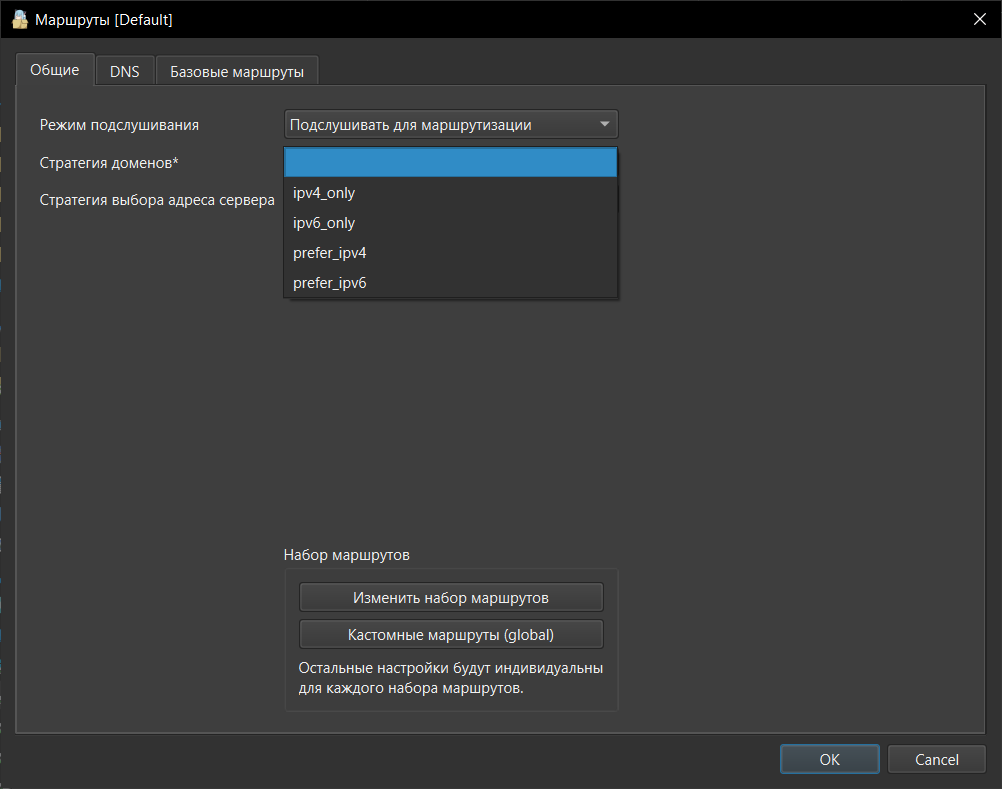
Task: Click the Остальные настройки info text
Action: [451, 678]
